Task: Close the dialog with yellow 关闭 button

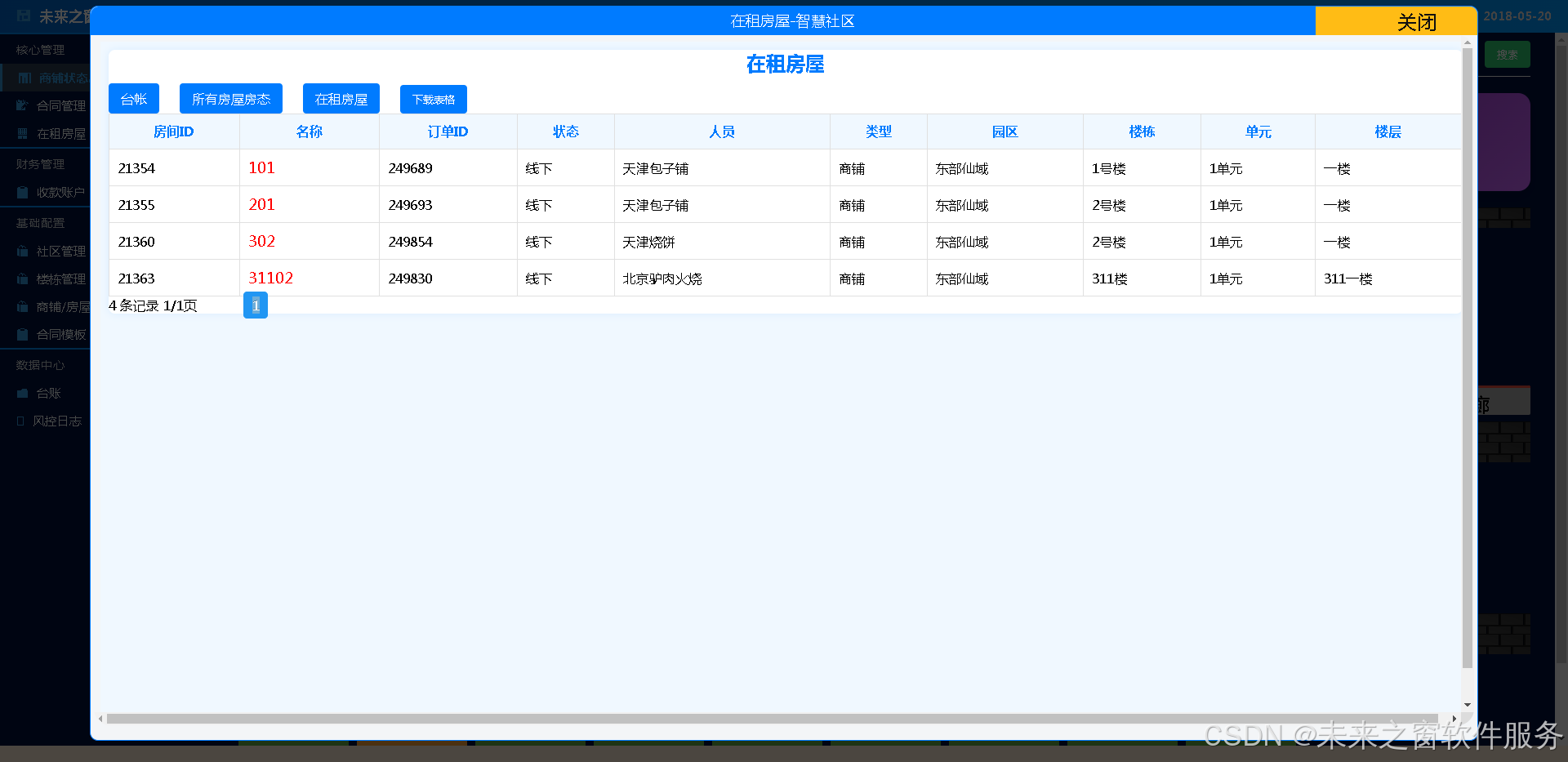Action: (1415, 22)
